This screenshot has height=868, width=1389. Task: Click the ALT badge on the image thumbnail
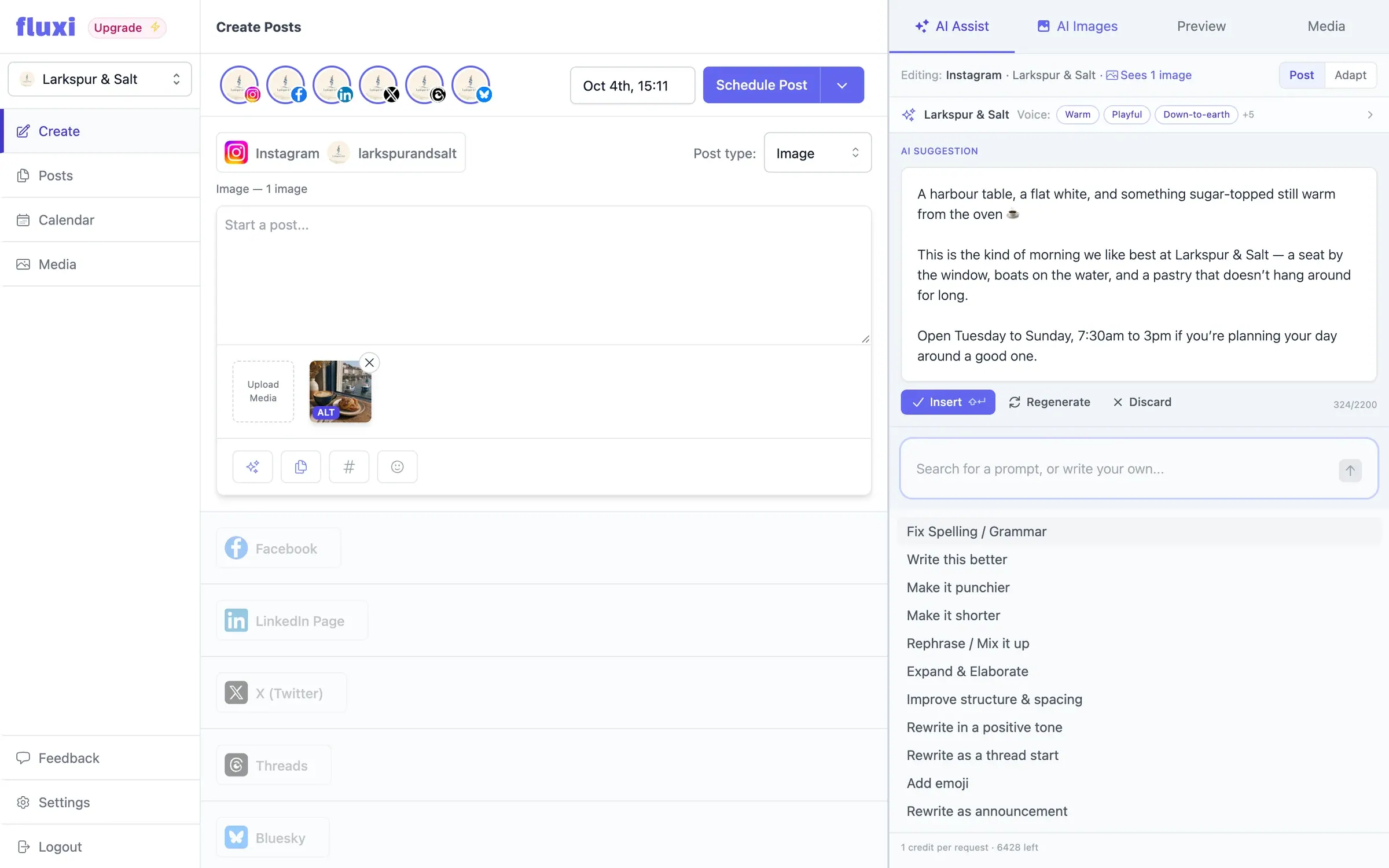325,412
